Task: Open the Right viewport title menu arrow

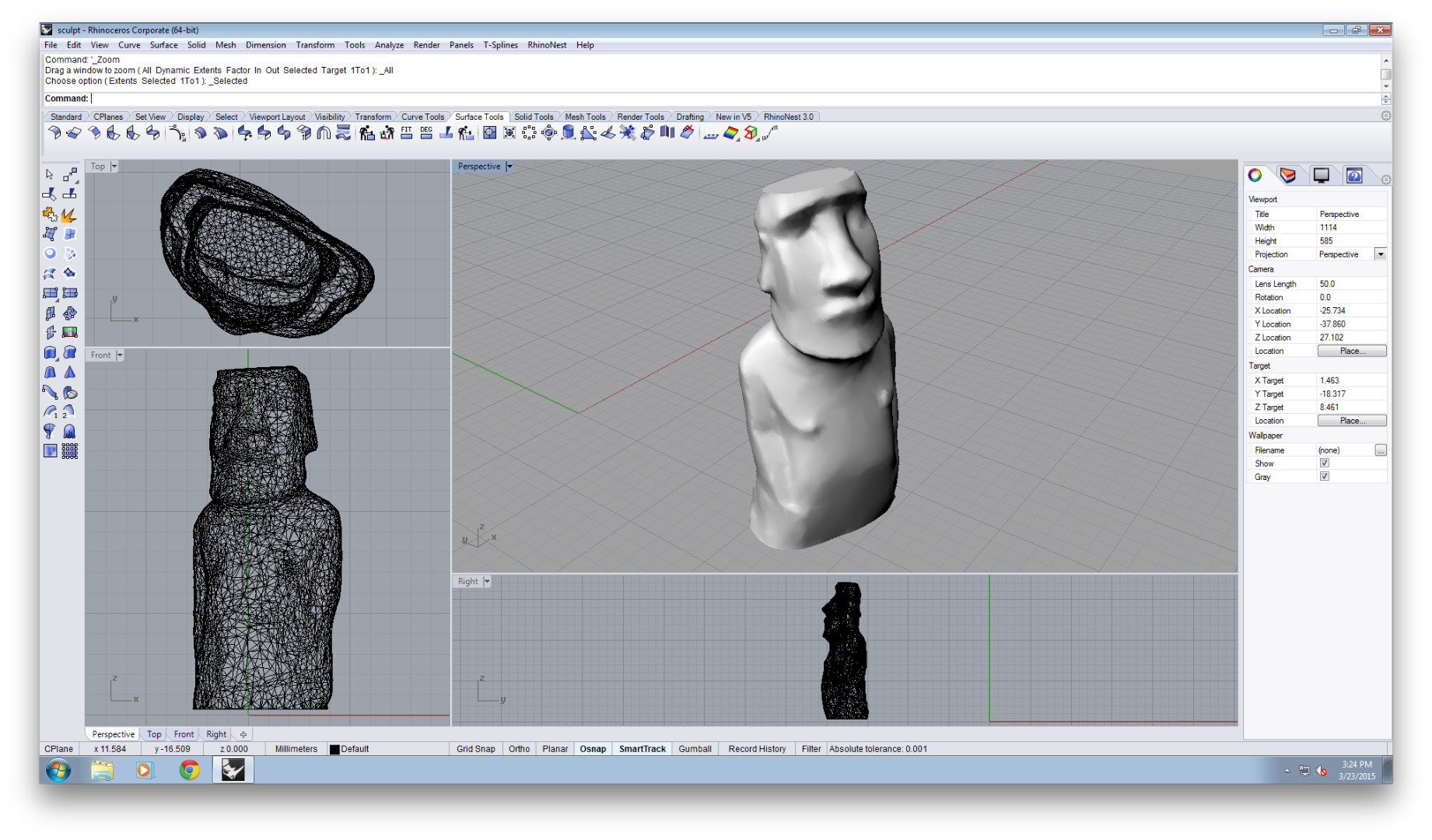Action: click(x=487, y=582)
